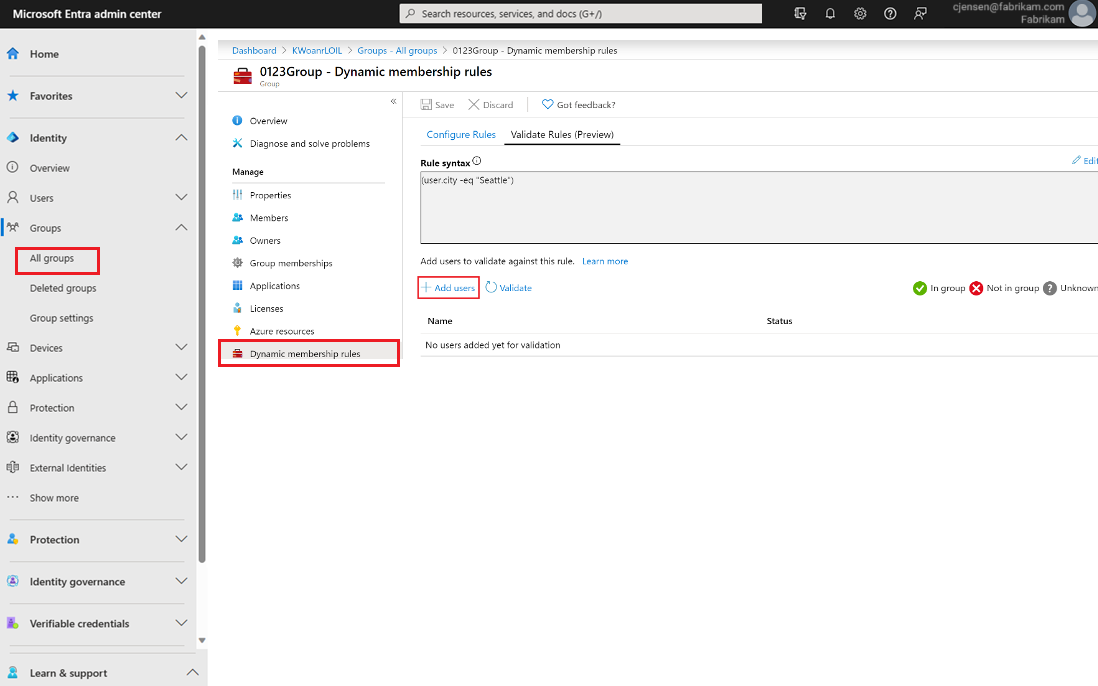Click the Applications grid icon in sidebar

point(13,377)
